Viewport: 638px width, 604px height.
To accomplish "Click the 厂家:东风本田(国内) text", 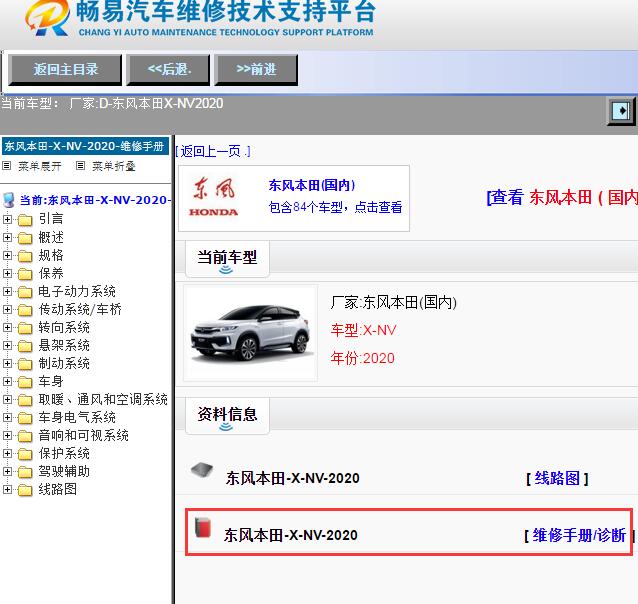I will (393, 302).
